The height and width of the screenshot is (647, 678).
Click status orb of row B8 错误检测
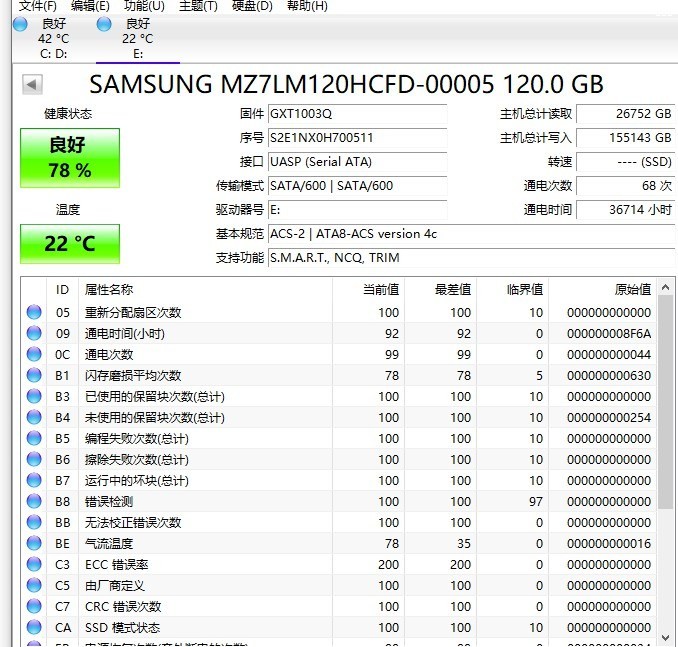coord(34,501)
